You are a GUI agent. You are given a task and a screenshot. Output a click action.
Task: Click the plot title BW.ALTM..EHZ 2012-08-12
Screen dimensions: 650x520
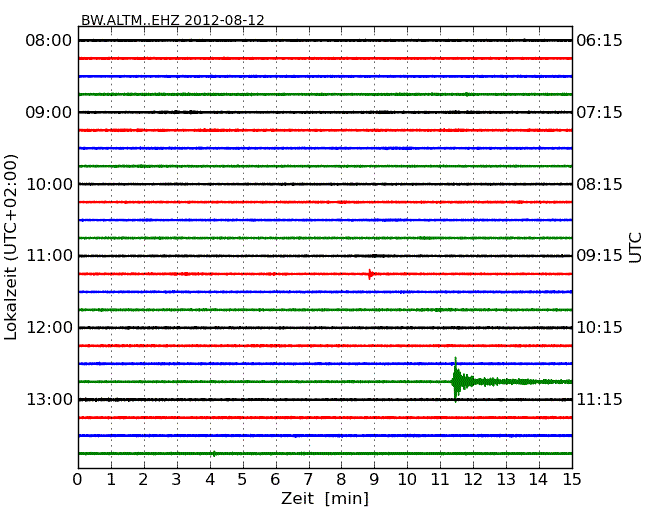tap(172, 20)
